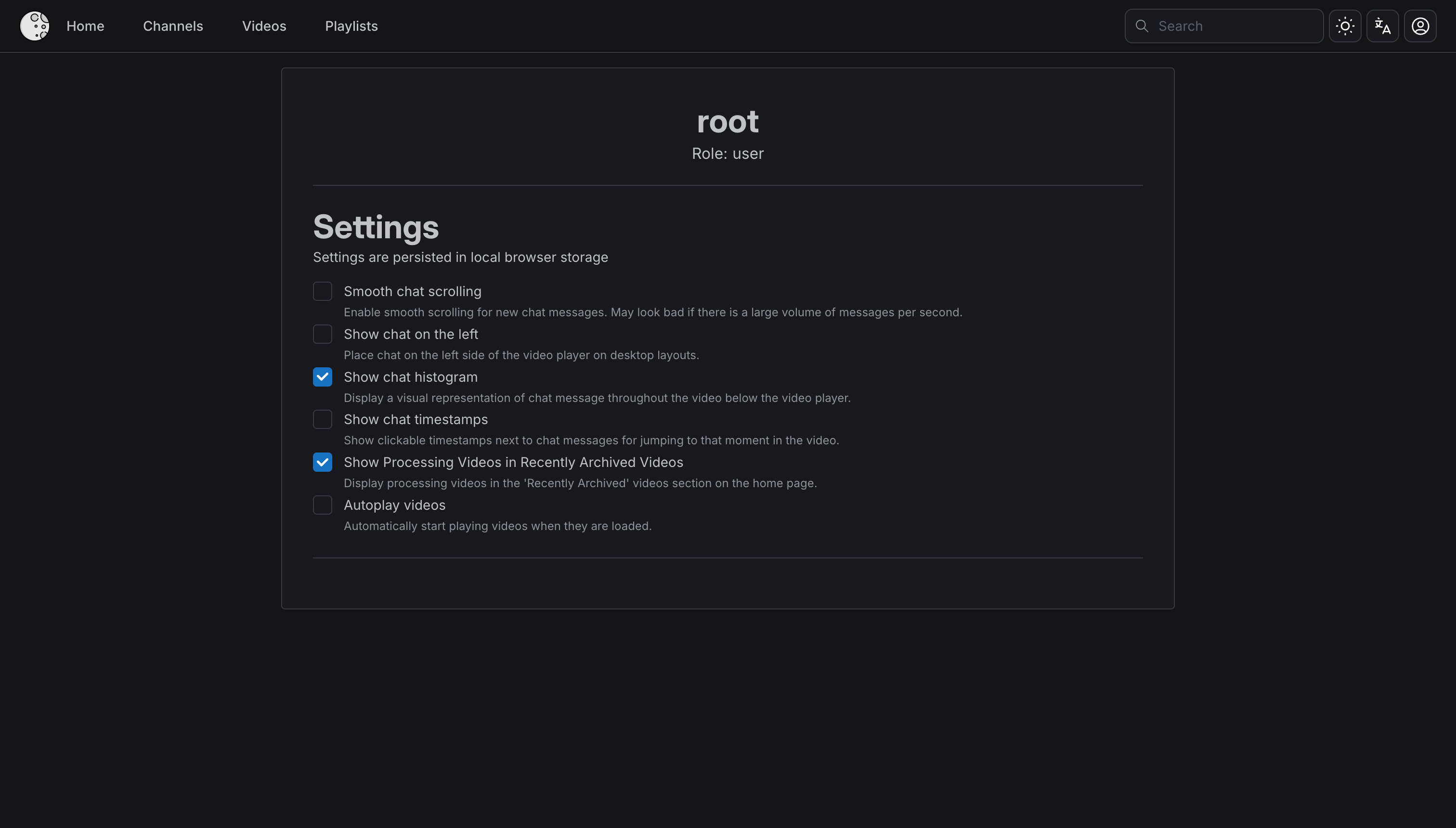Click description 'Enable smooth scrolling for new chat messages'
Screen dimensions: 1456x828
653,312
